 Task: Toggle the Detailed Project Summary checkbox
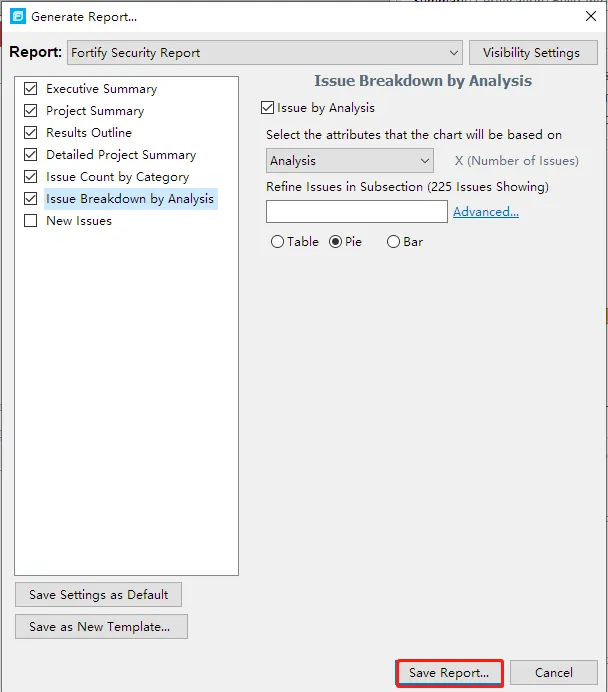click(30, 154)
